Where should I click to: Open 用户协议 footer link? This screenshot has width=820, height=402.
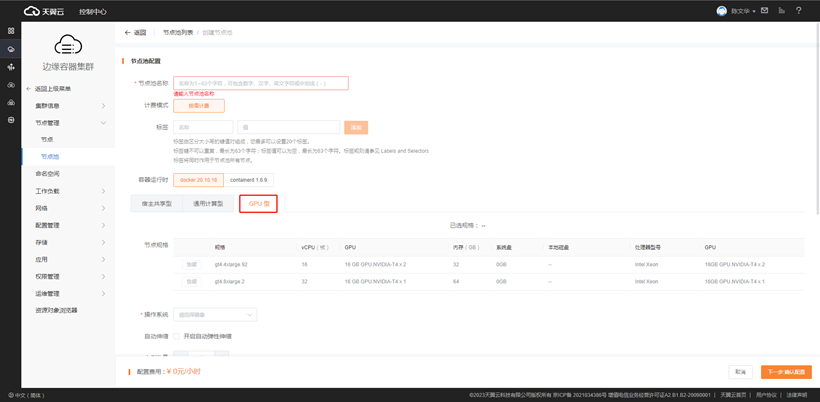766,395
